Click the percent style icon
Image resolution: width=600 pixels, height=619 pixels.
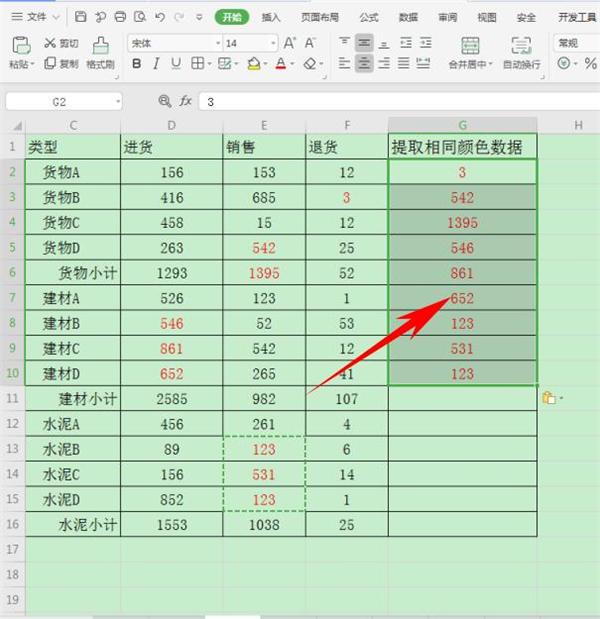click(591, 64)
